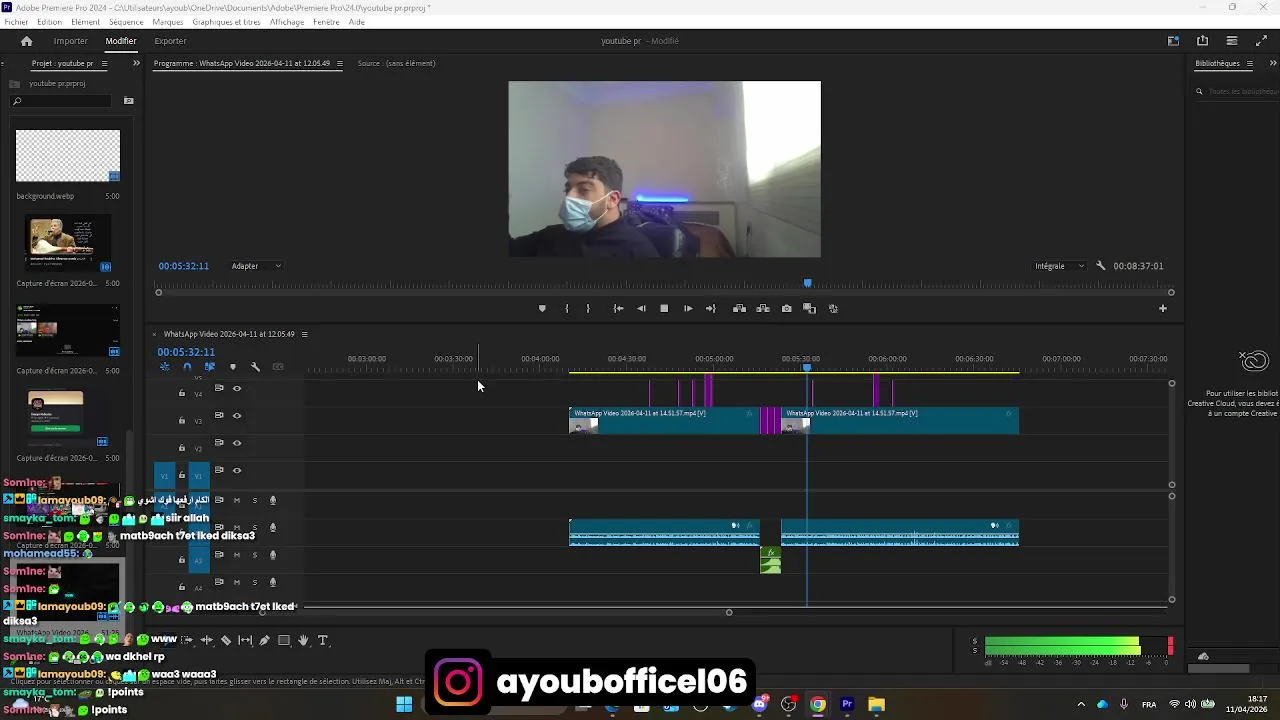Image resolution: width=1280 pixels, height=720 pixels.
Task: Select the Type tool
Action: coord(322,640)
